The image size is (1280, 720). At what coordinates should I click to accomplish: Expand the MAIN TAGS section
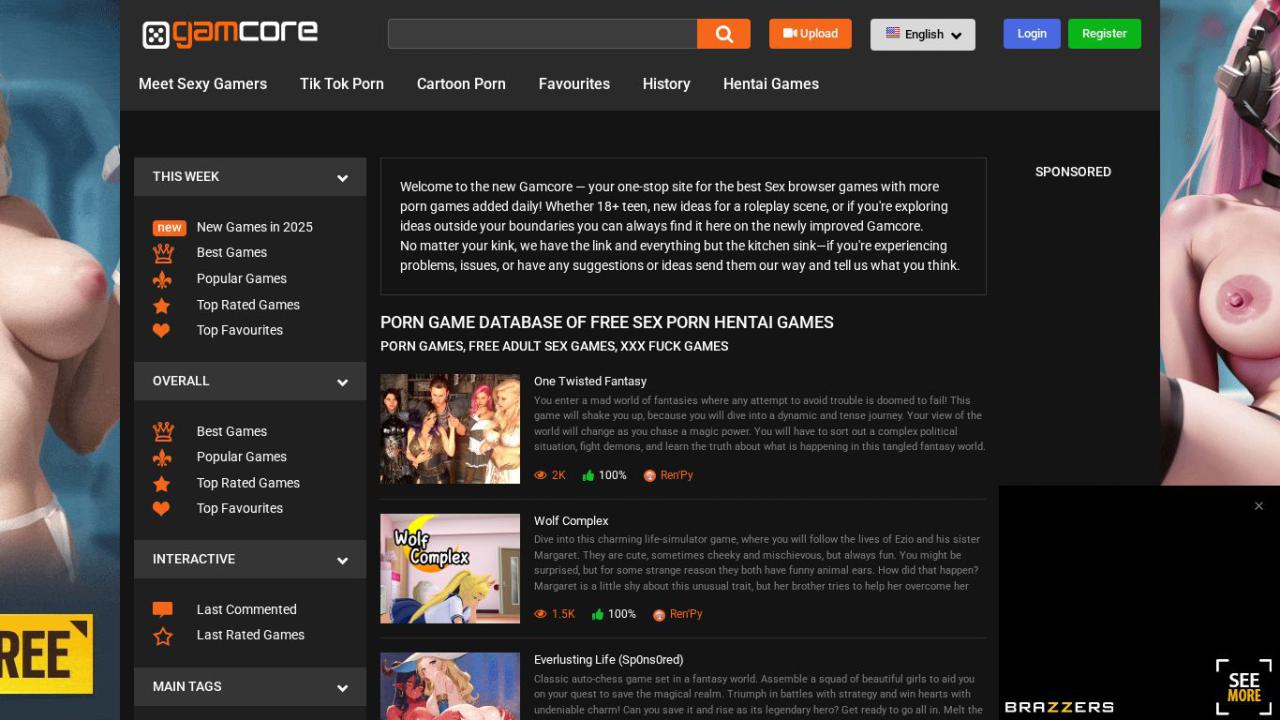(x=343, y=687)
